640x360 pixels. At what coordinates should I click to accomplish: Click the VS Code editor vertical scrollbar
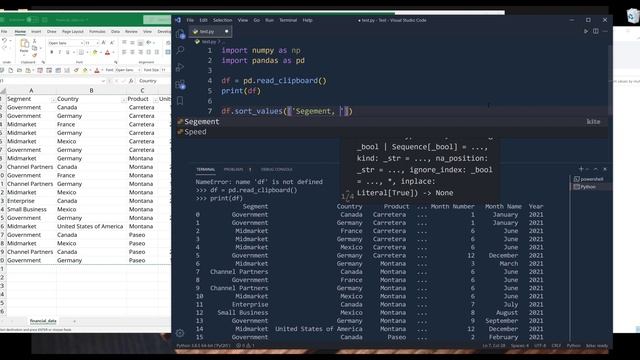tap(610, 80)
